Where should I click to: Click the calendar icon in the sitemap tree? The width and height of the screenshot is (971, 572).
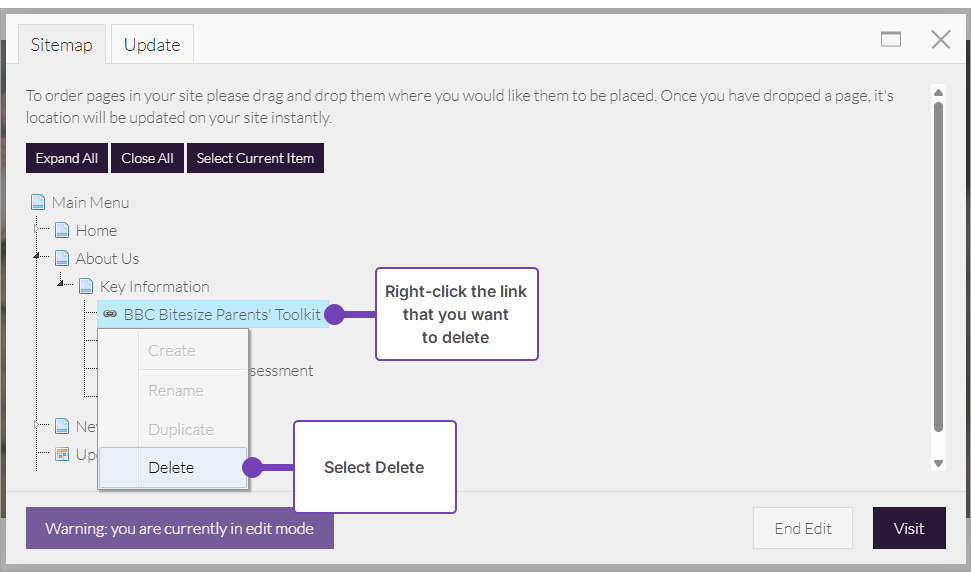point(62,454)
